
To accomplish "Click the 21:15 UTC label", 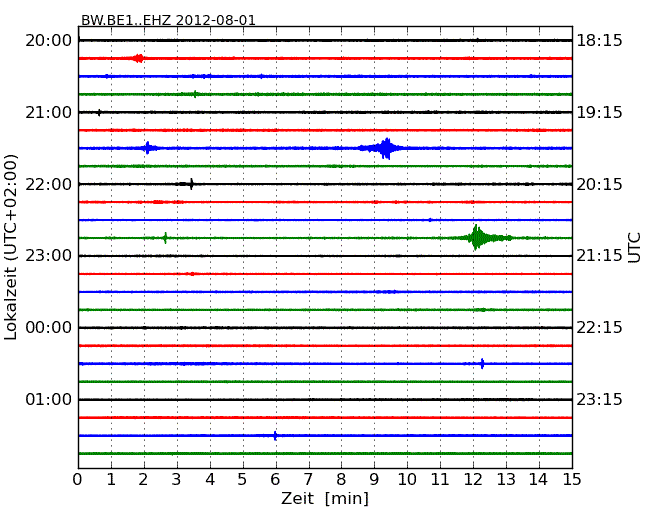I will pyautogui.click(x=599, y=255).
